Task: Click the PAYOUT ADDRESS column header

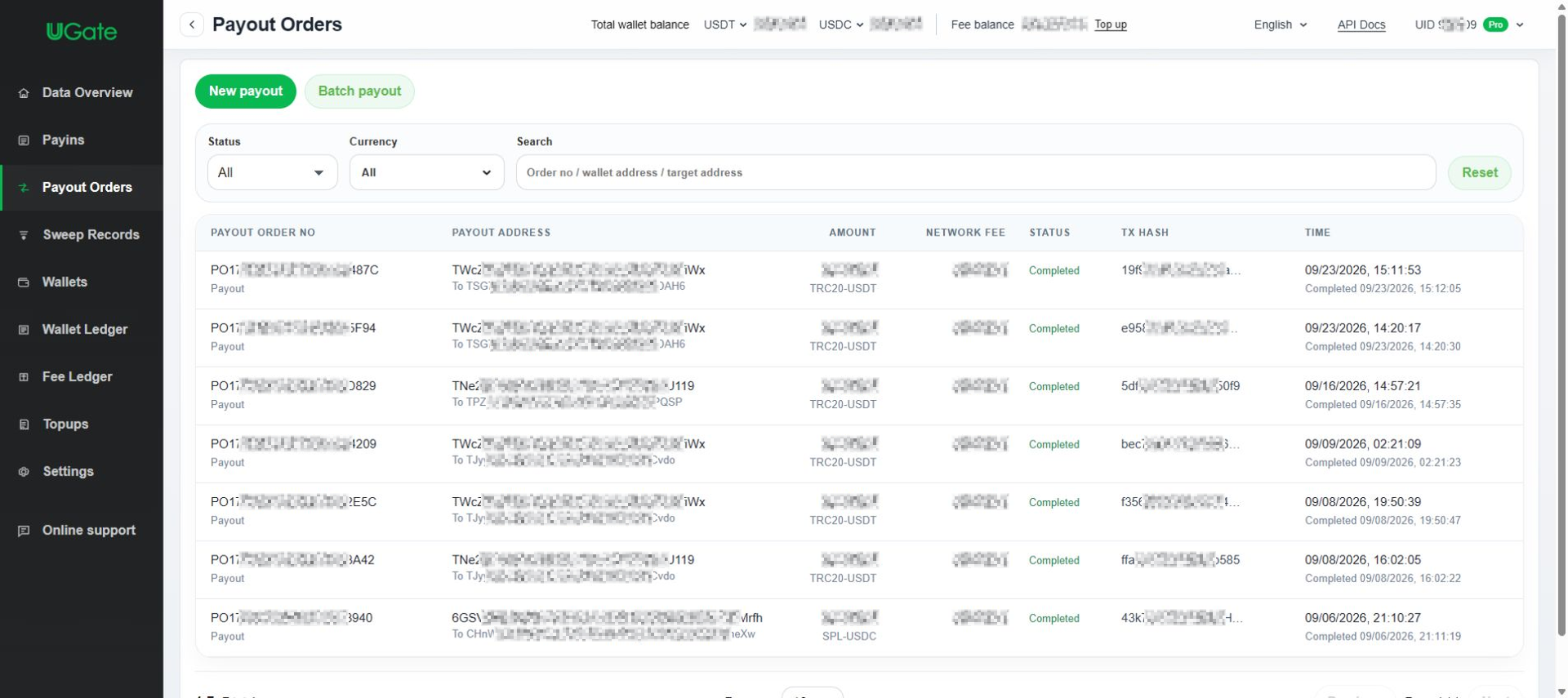Action: pyautogui.click(x=501, y=233)
